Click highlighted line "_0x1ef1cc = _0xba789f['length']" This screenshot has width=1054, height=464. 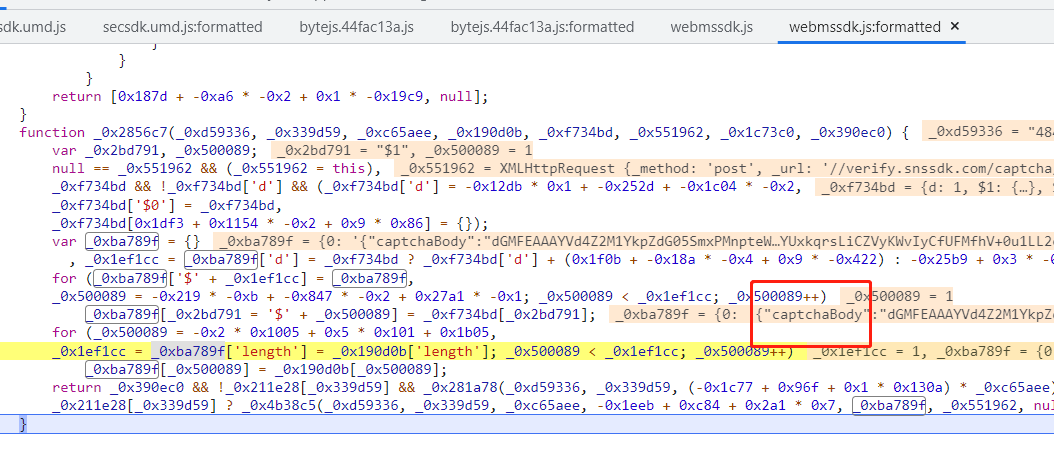click(423, 350)
